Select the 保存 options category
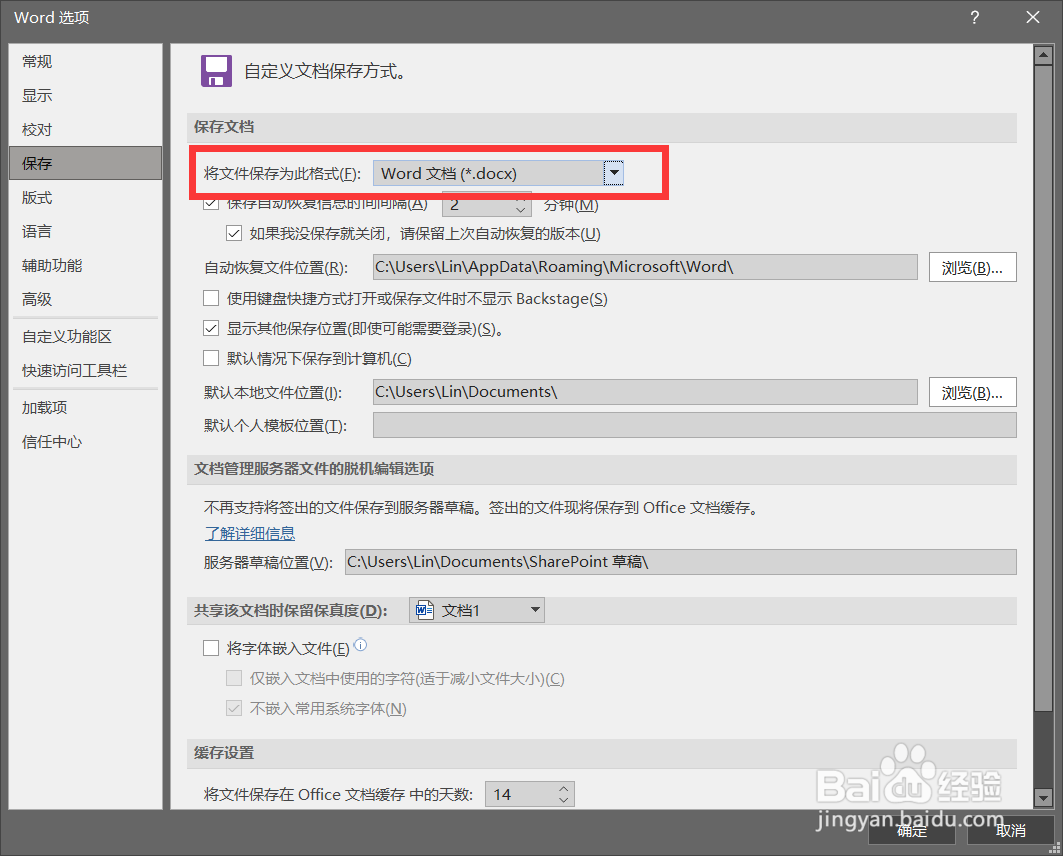 (85, 163)
